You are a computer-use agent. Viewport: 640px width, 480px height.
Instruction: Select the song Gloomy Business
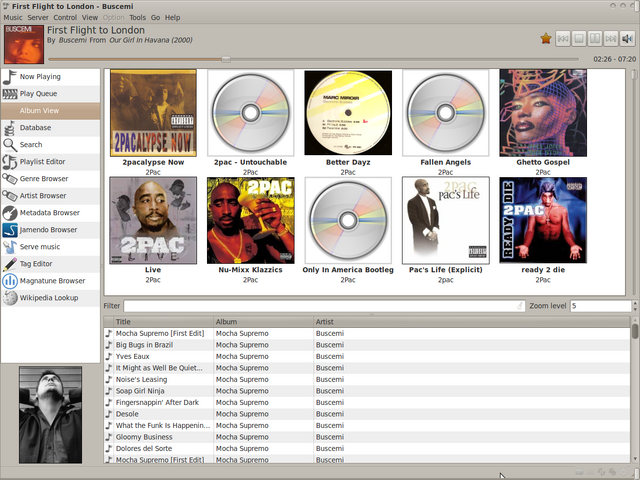[x=367, y=437]
